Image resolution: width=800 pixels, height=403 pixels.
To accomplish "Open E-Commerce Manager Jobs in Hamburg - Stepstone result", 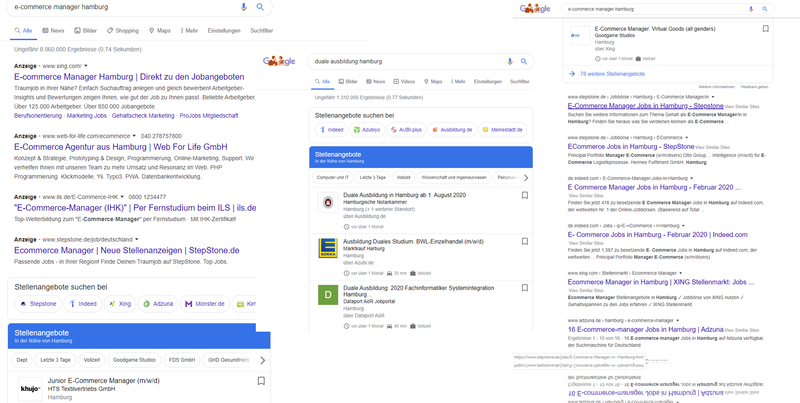I will click(645, 106).
